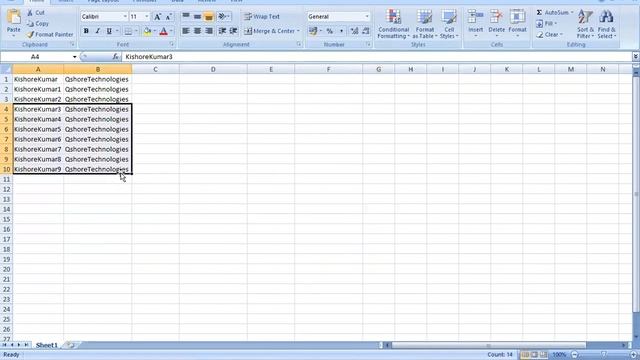This screenshot has width=640, height=360.
Task: Increase decimal places
Action: pyautogui.click(x=354, y=31)
